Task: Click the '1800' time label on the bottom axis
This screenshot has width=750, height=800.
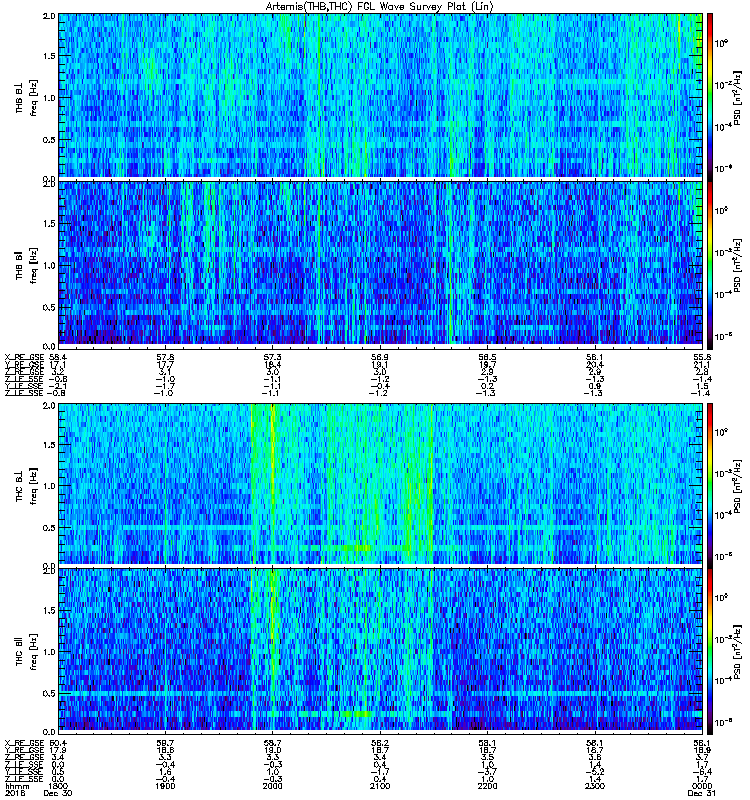Action: tap(57, 786)
